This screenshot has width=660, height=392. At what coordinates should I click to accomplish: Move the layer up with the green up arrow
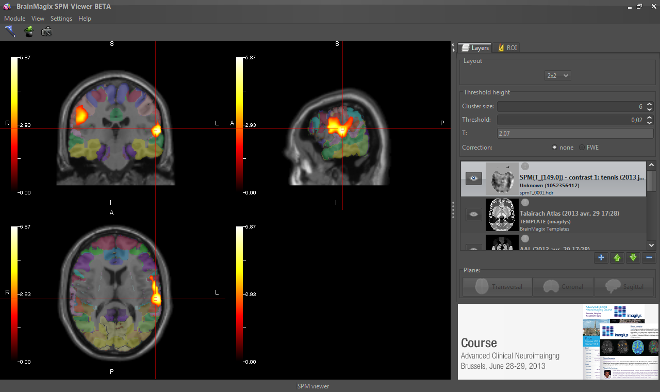tap(617, 258)
